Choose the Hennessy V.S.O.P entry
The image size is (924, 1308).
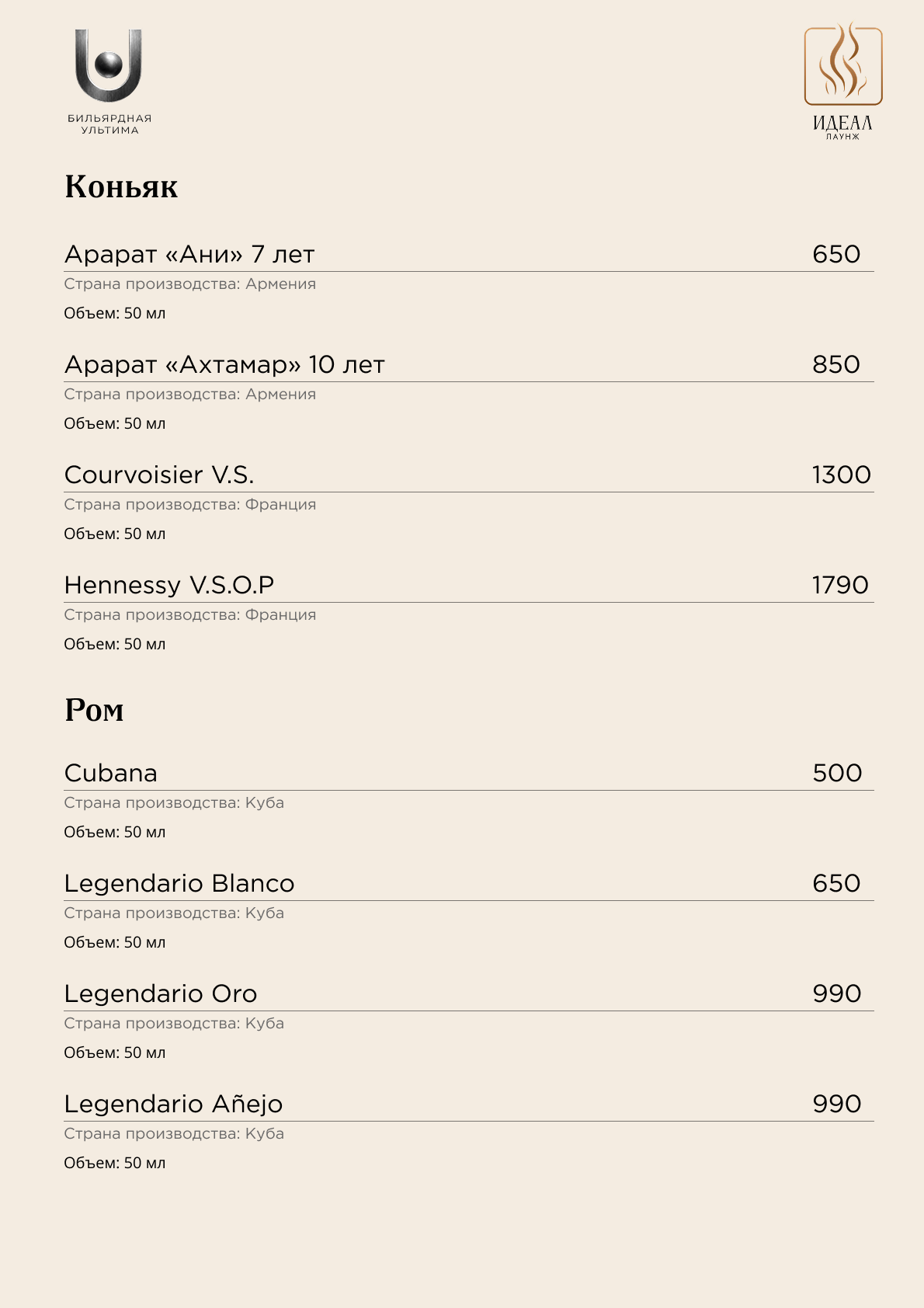pyautogui.click(x=169, y=585)
